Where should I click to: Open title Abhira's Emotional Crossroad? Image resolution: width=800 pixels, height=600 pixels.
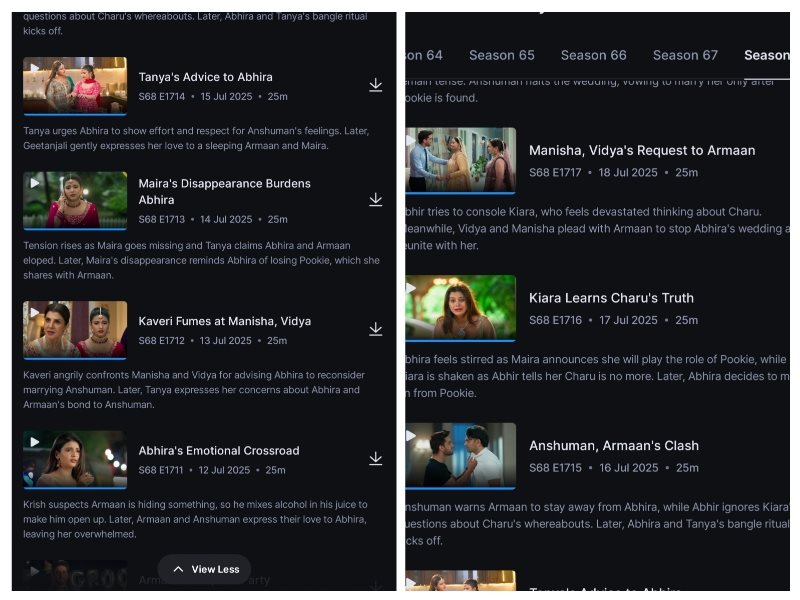coord(219,451)
